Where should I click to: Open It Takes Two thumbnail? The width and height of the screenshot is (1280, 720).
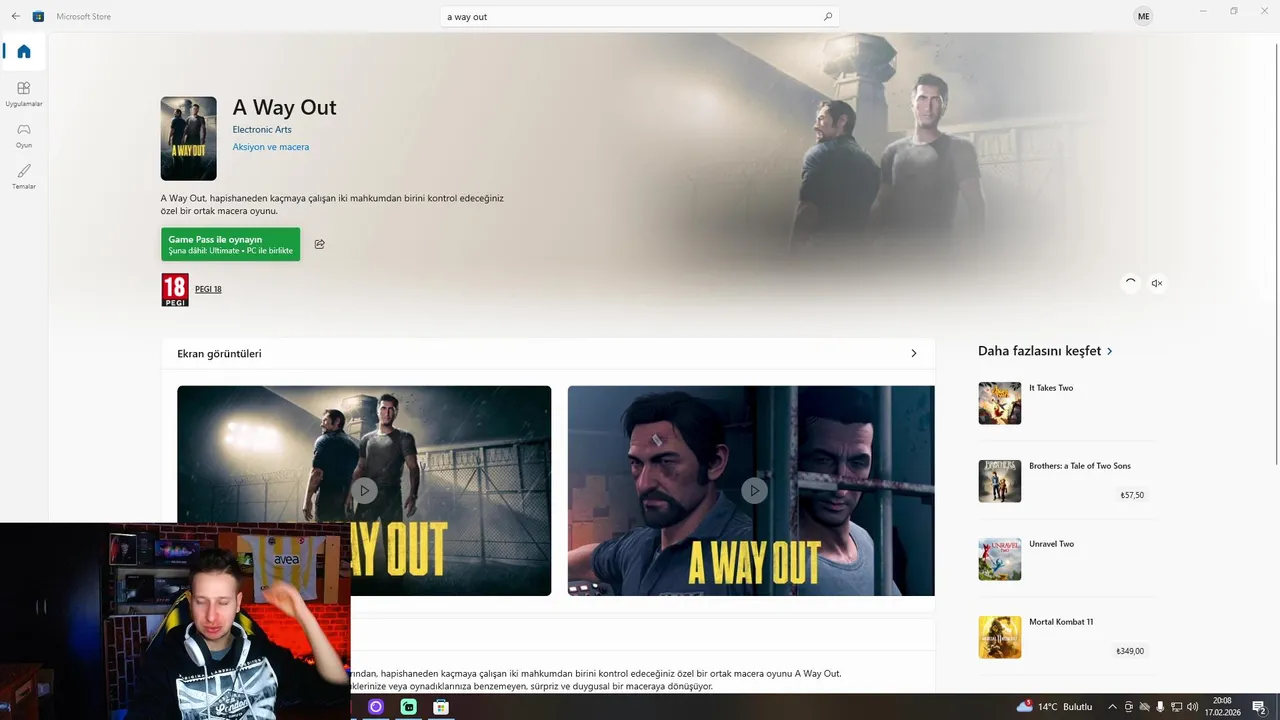(1000, 403)
